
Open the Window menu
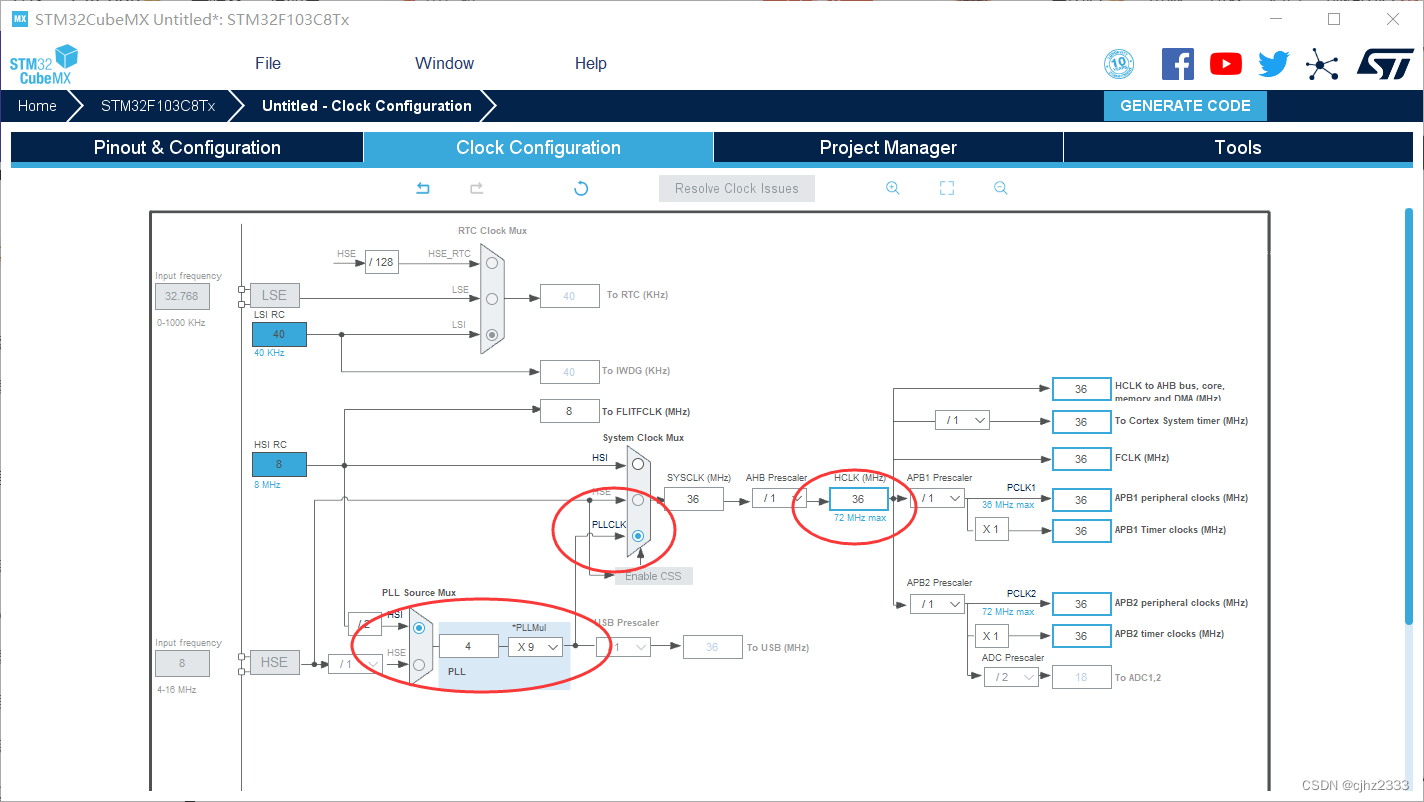click(x=445, y=63)
